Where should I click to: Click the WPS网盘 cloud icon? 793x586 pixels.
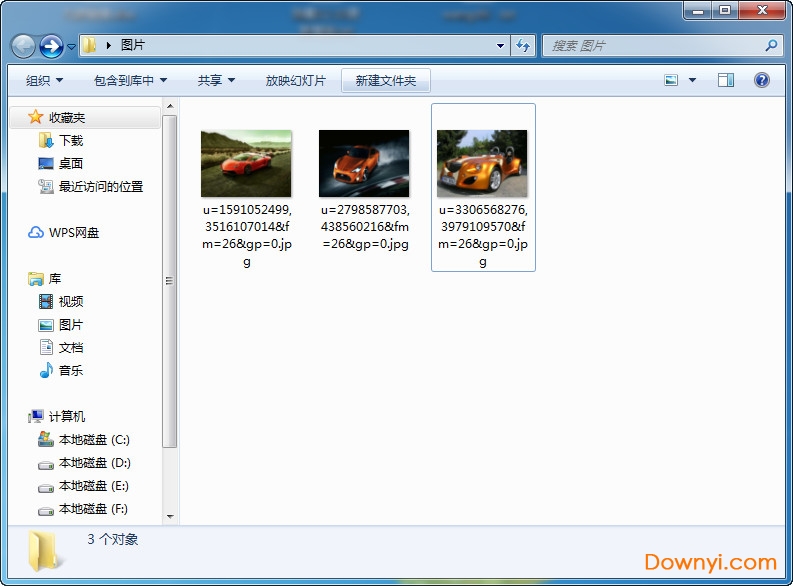coord(35,233)
